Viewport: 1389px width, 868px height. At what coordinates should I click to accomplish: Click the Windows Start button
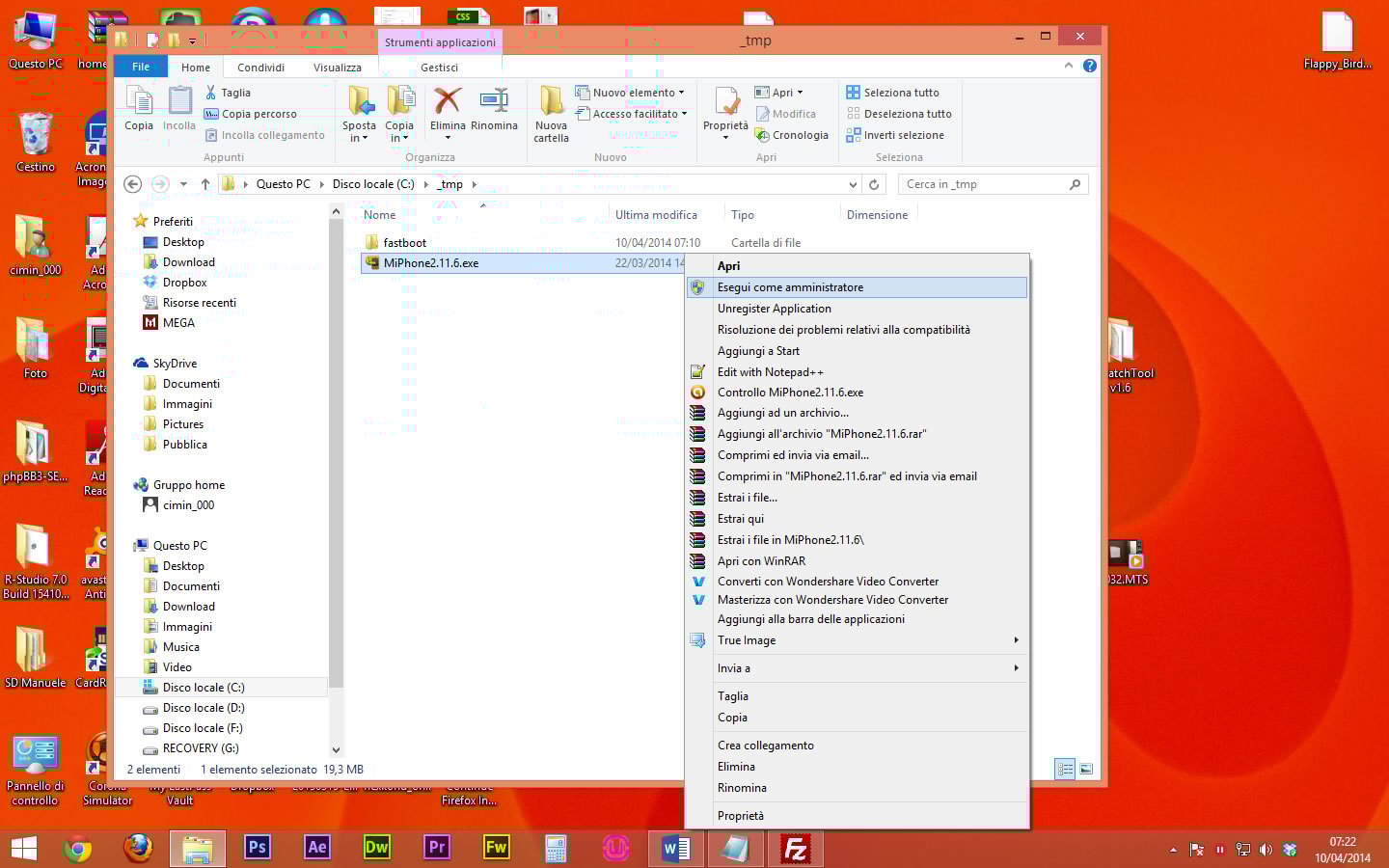[23, 849]
